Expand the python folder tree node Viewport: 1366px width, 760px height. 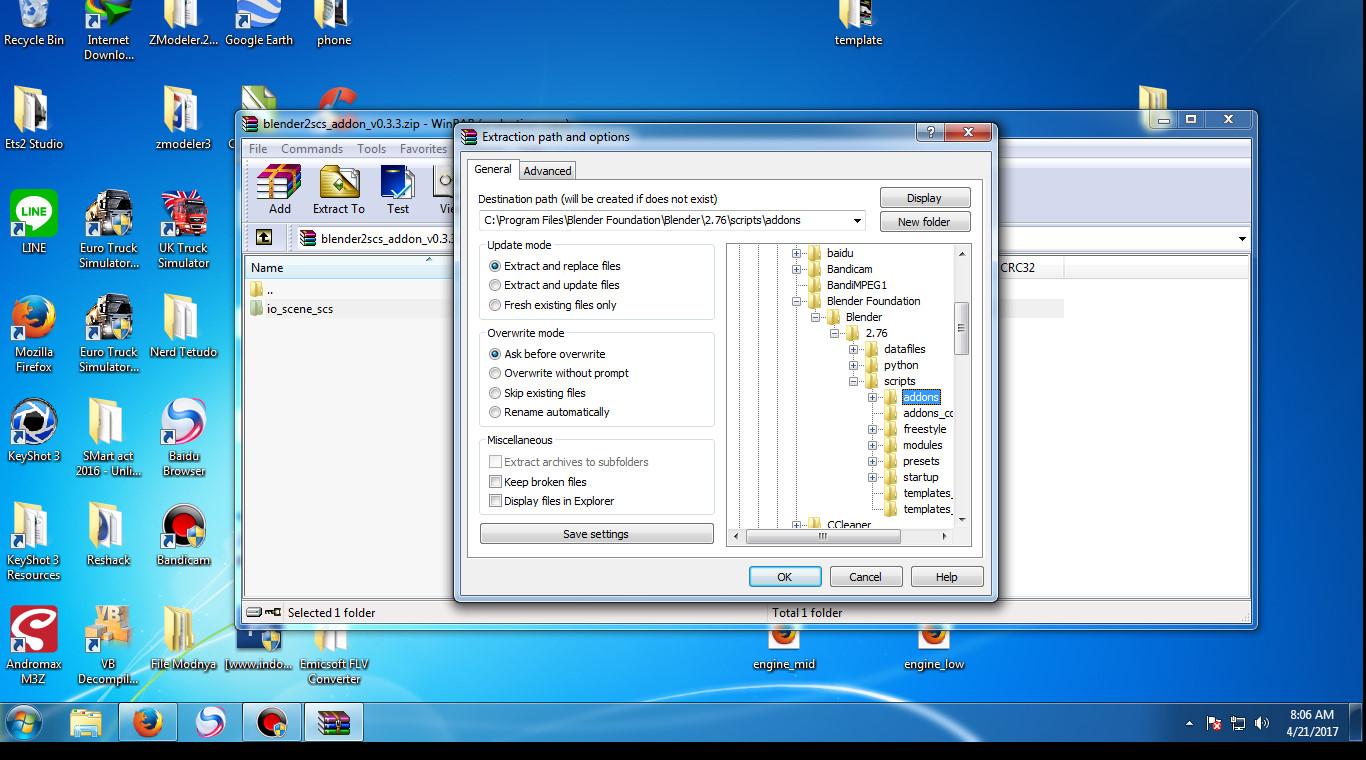coord(853,365)
